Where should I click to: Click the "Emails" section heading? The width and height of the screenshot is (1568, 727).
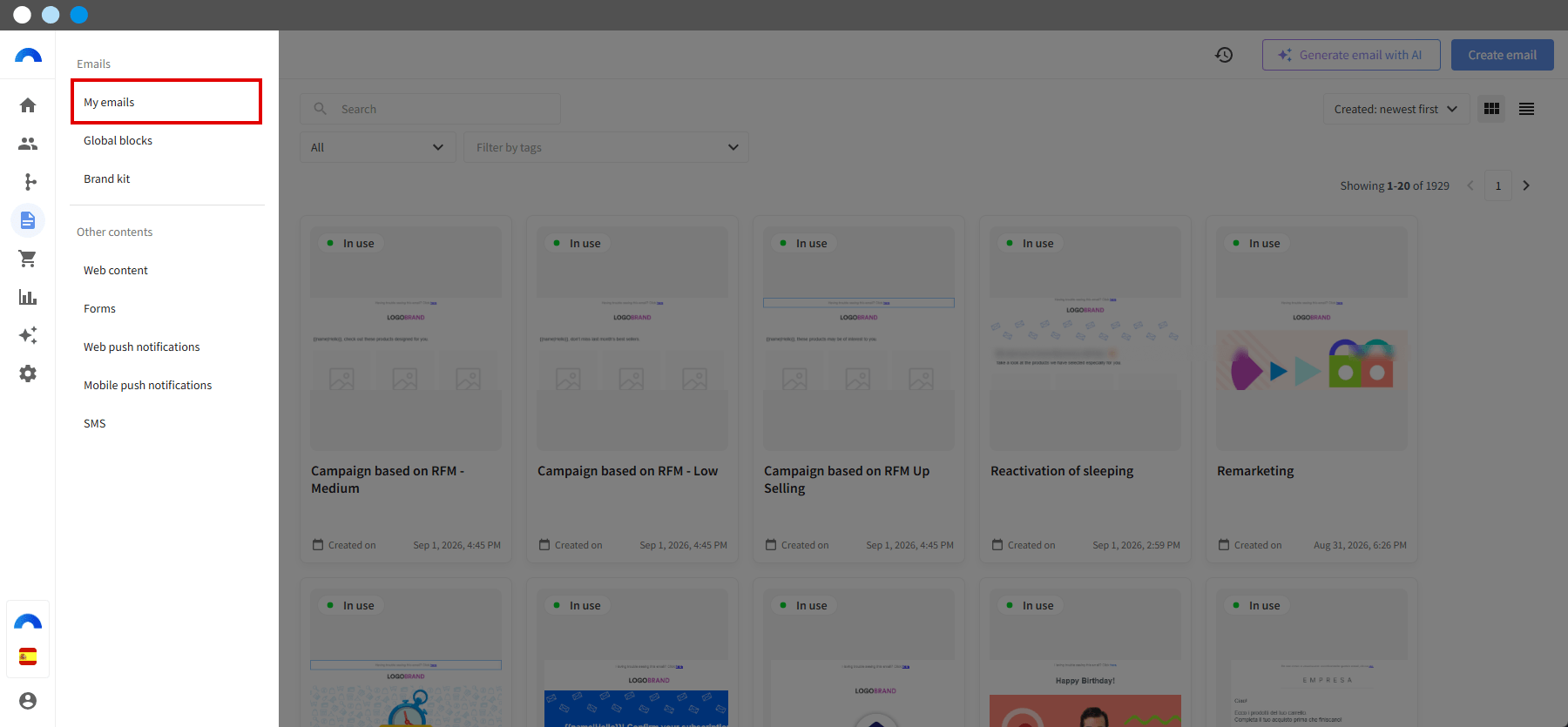pyautogui.click(x=93, y=64)
